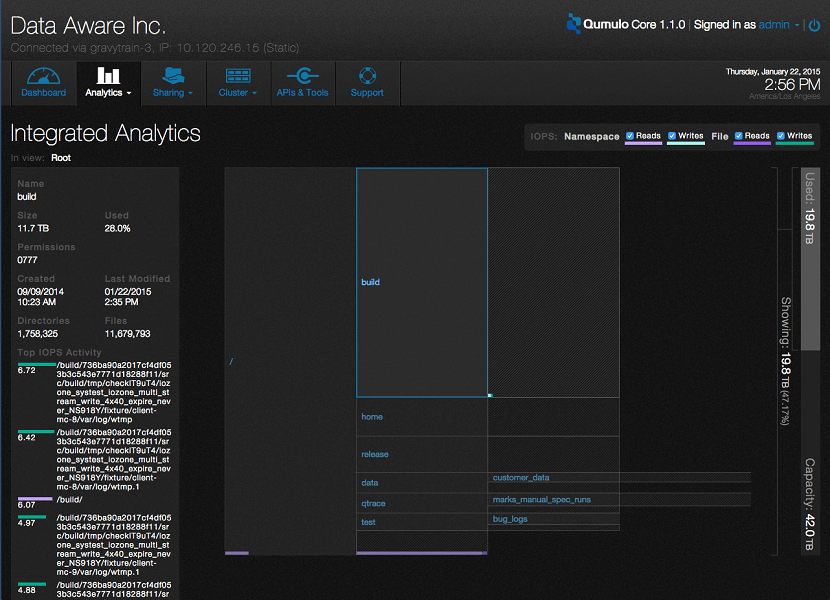Click the hatched block right of build
This screenshot has height=600, width=830.
click(554, 282)
